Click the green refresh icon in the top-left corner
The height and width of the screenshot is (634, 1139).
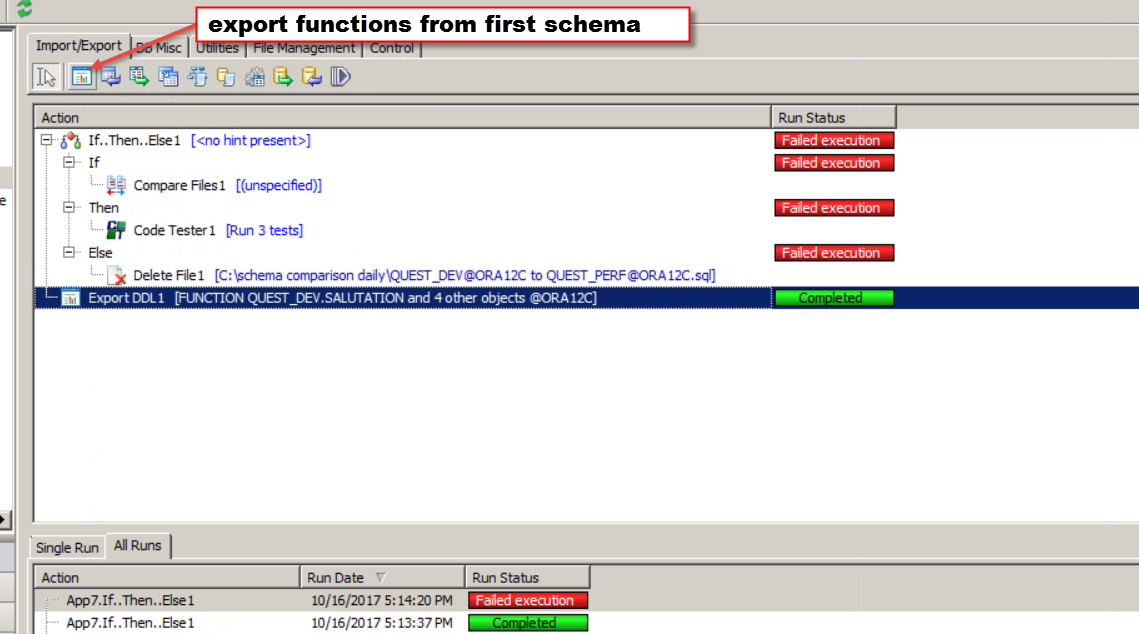click(x=24, y=8)
